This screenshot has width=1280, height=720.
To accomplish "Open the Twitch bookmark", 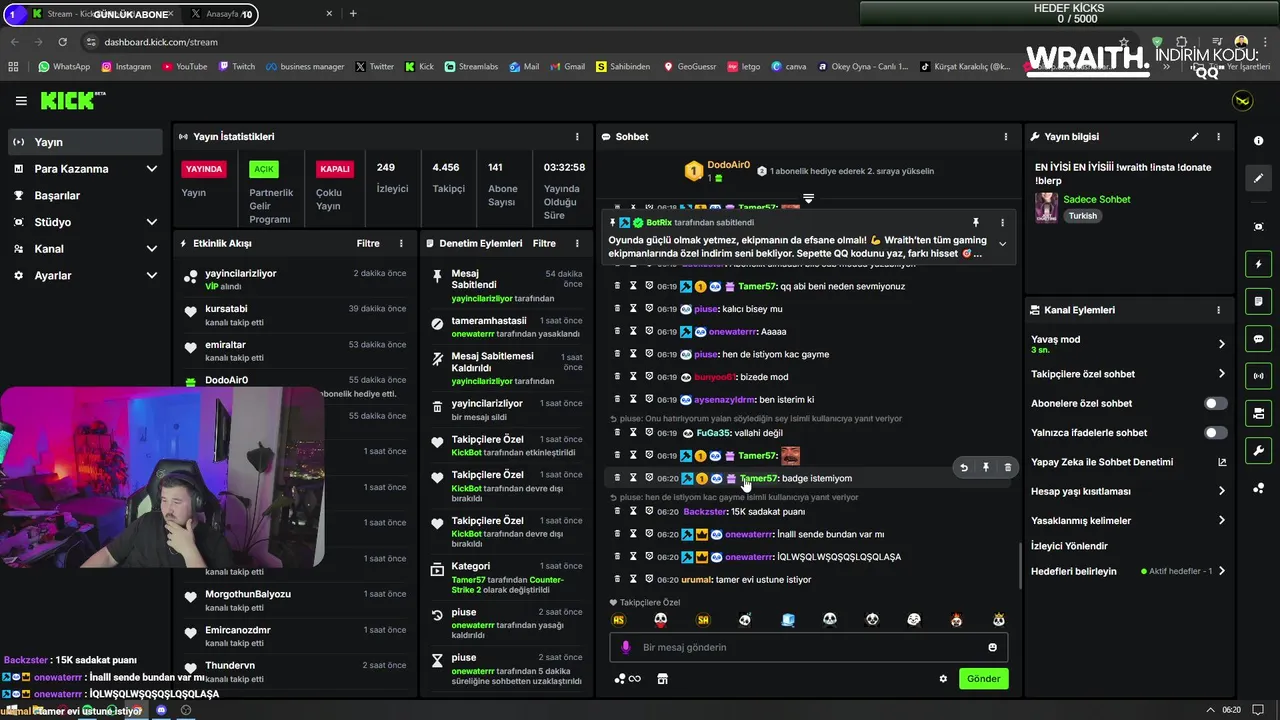I will pyautogui.click(x=237, y=67).
